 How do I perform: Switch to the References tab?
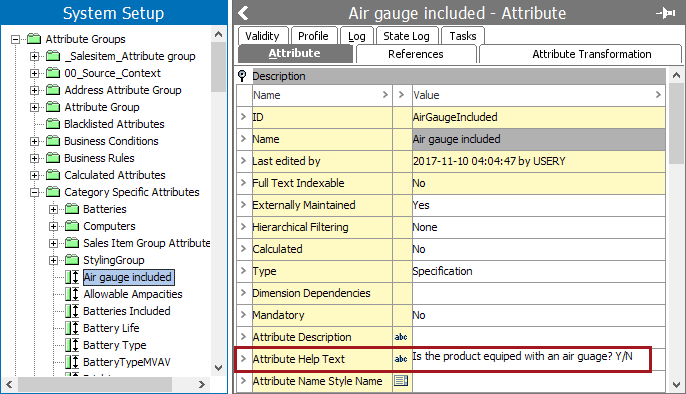[x=416, y=54]
